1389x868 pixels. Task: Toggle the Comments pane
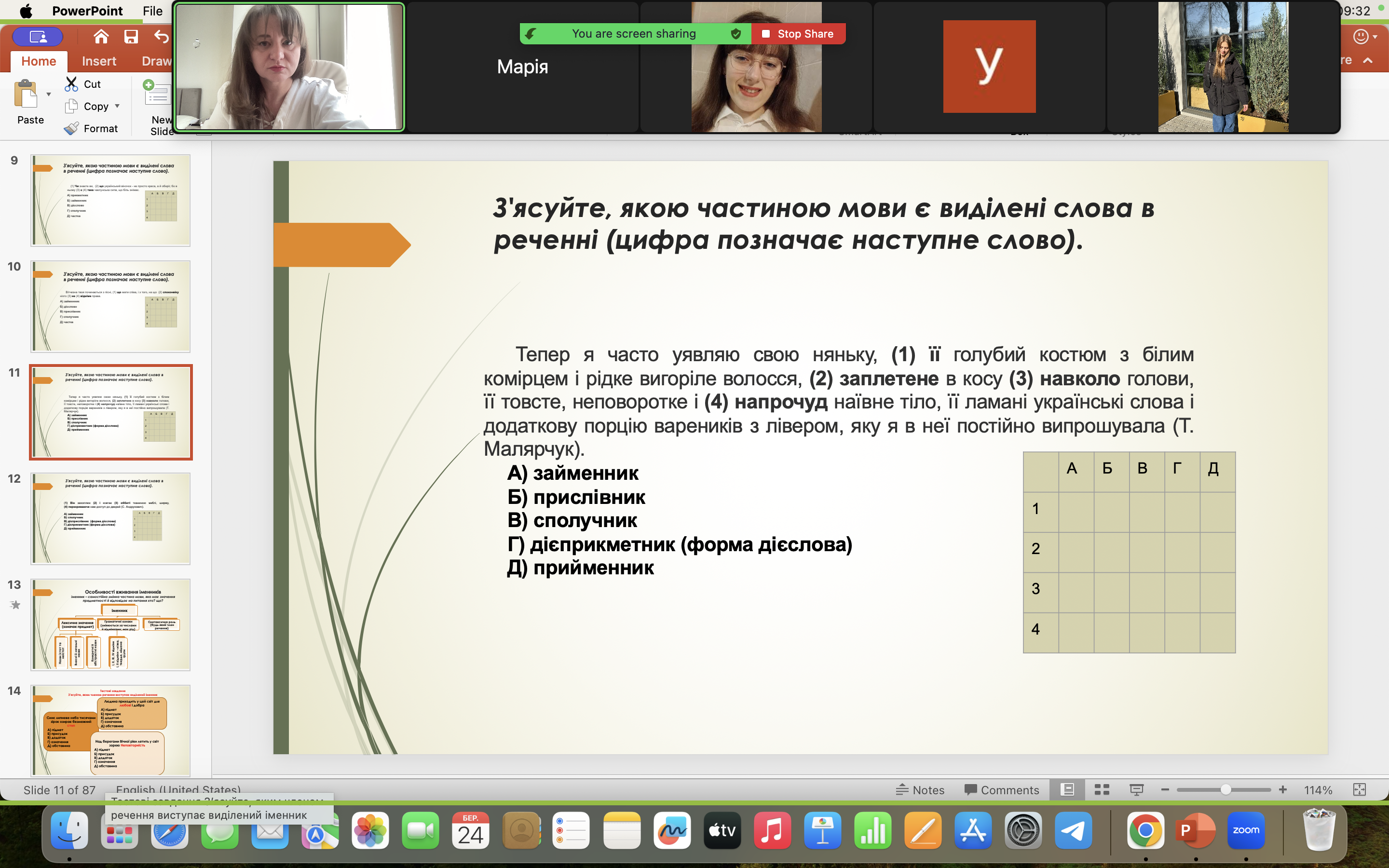pos(1002,790)
